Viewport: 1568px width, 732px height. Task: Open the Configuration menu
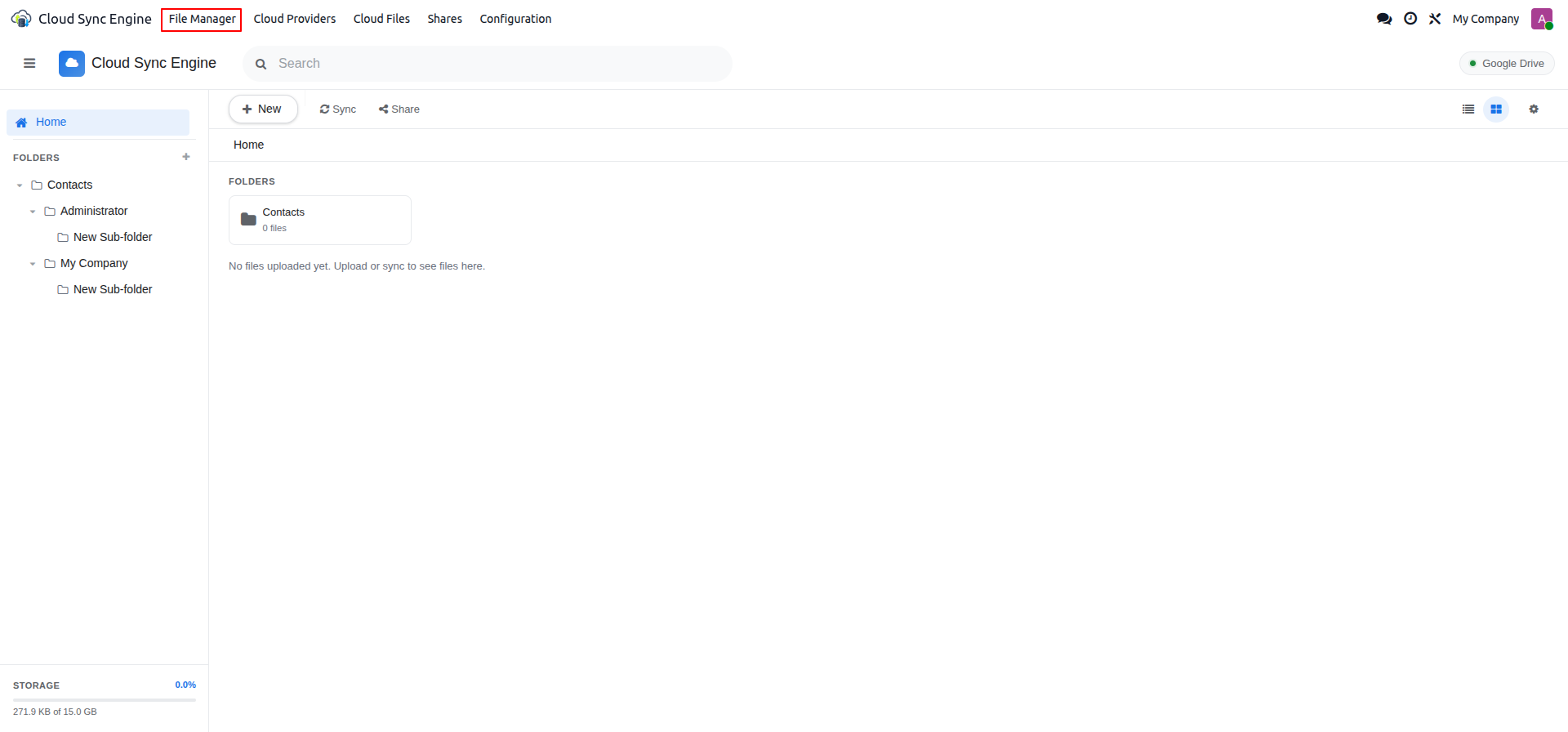pyautogui.click(x=515, y=19)
